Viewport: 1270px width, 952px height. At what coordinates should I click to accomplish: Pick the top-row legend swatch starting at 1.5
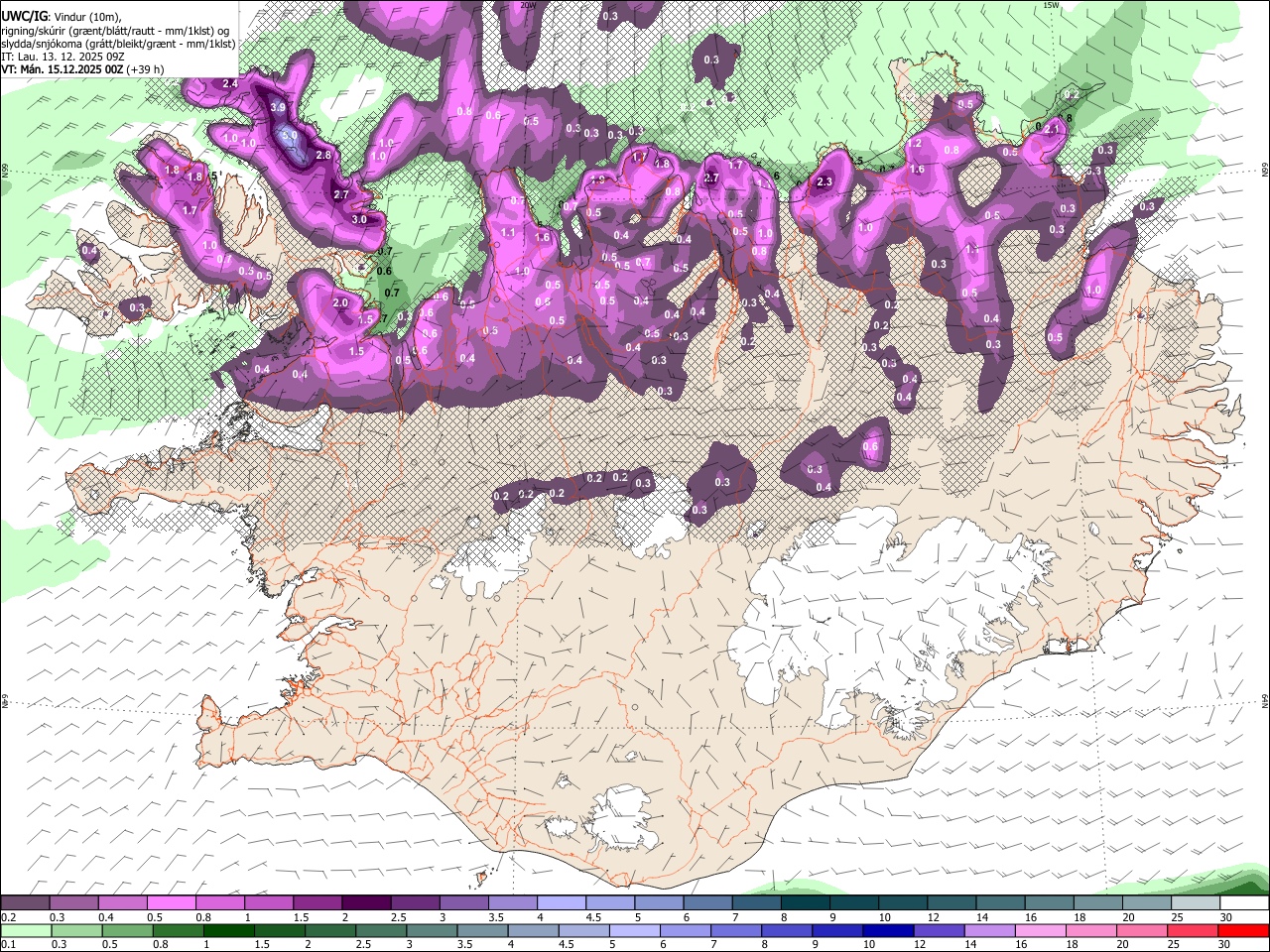[x=317, y=903]
